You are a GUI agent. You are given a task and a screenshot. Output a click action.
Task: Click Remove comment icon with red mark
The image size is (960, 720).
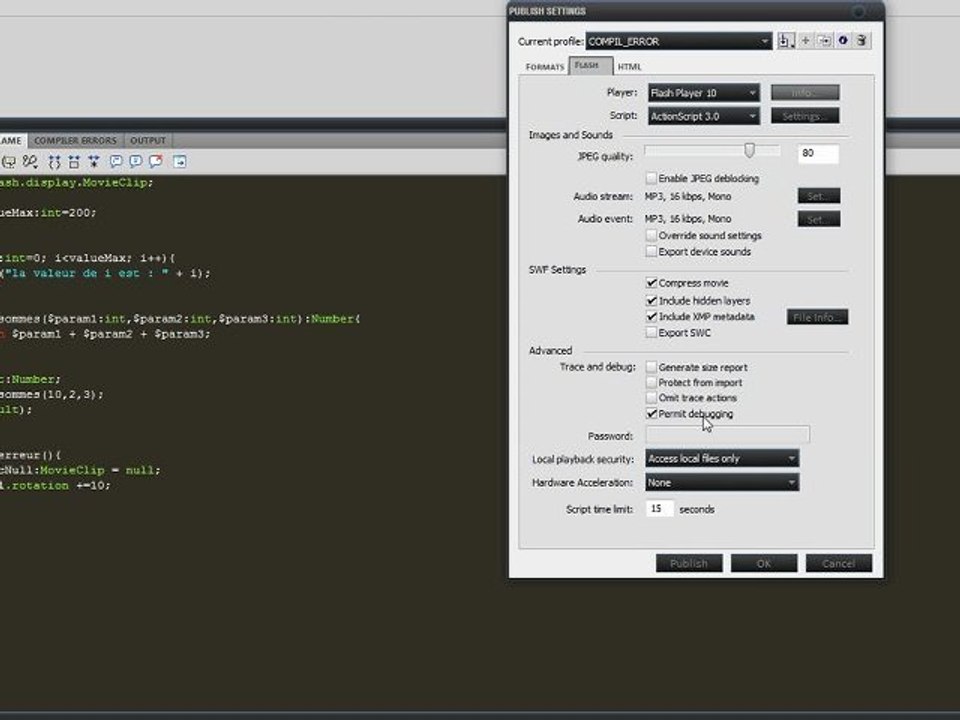pyautogui.click(x=156, y=162)
